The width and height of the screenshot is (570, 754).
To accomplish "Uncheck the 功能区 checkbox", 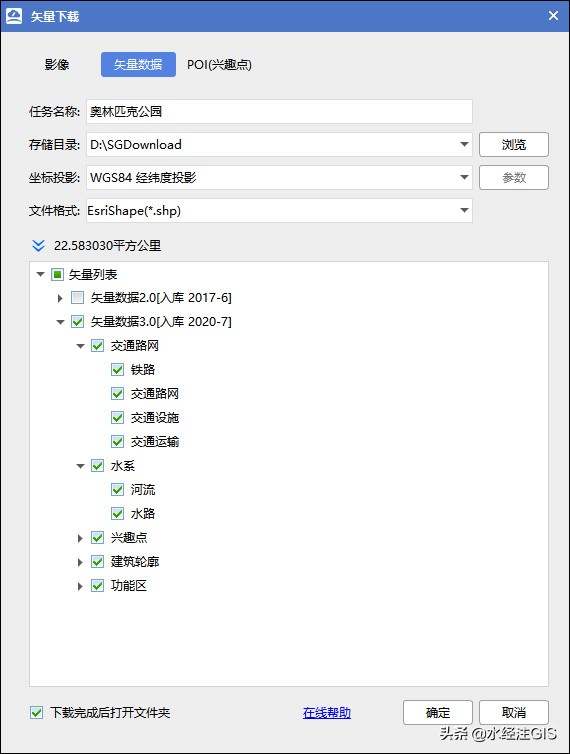I will [x=98, y=586].
